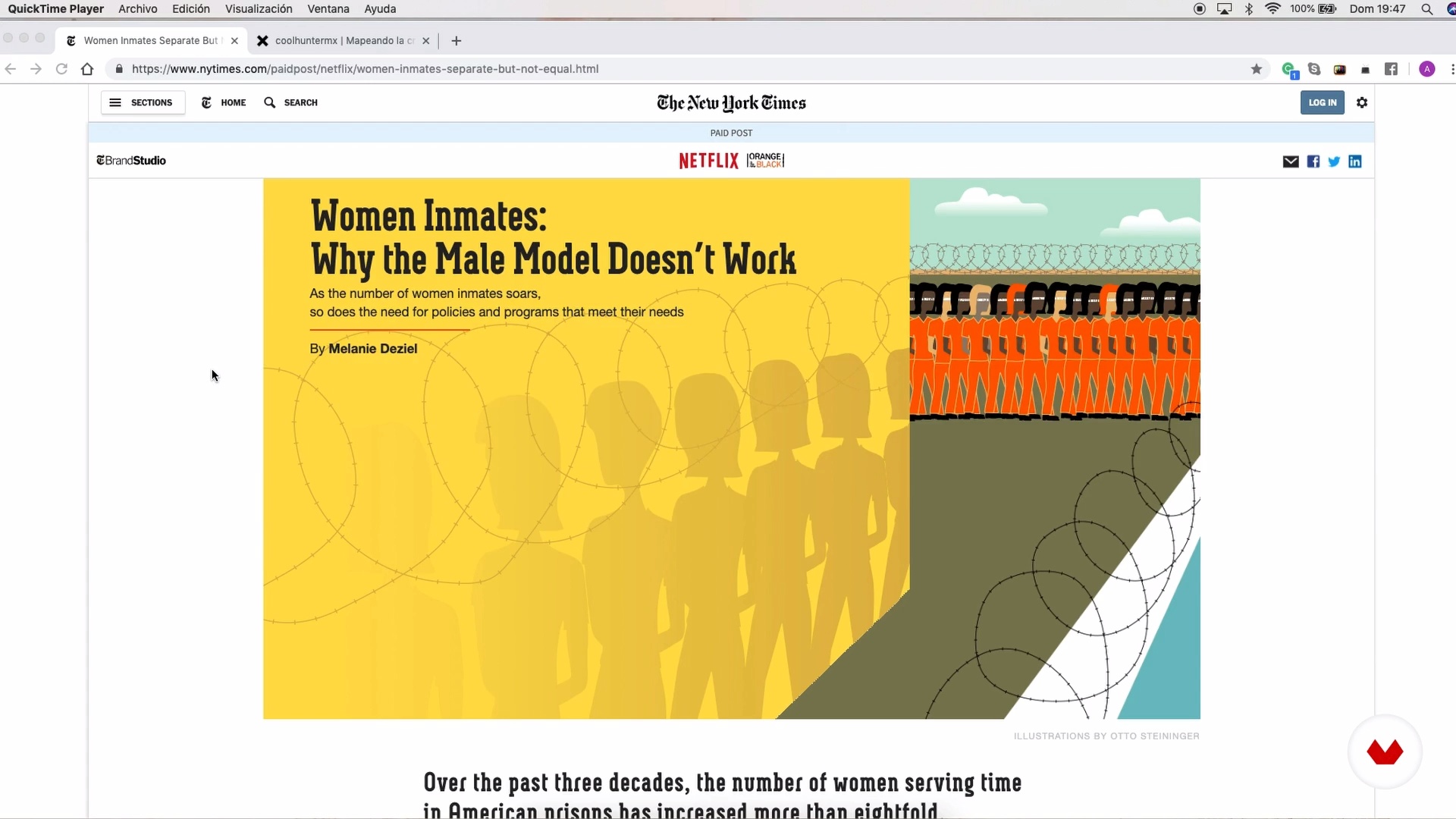Click the red floating badge button
Image resolution: width=1456 pixels, height=819 pixels.
point(1385,752)
